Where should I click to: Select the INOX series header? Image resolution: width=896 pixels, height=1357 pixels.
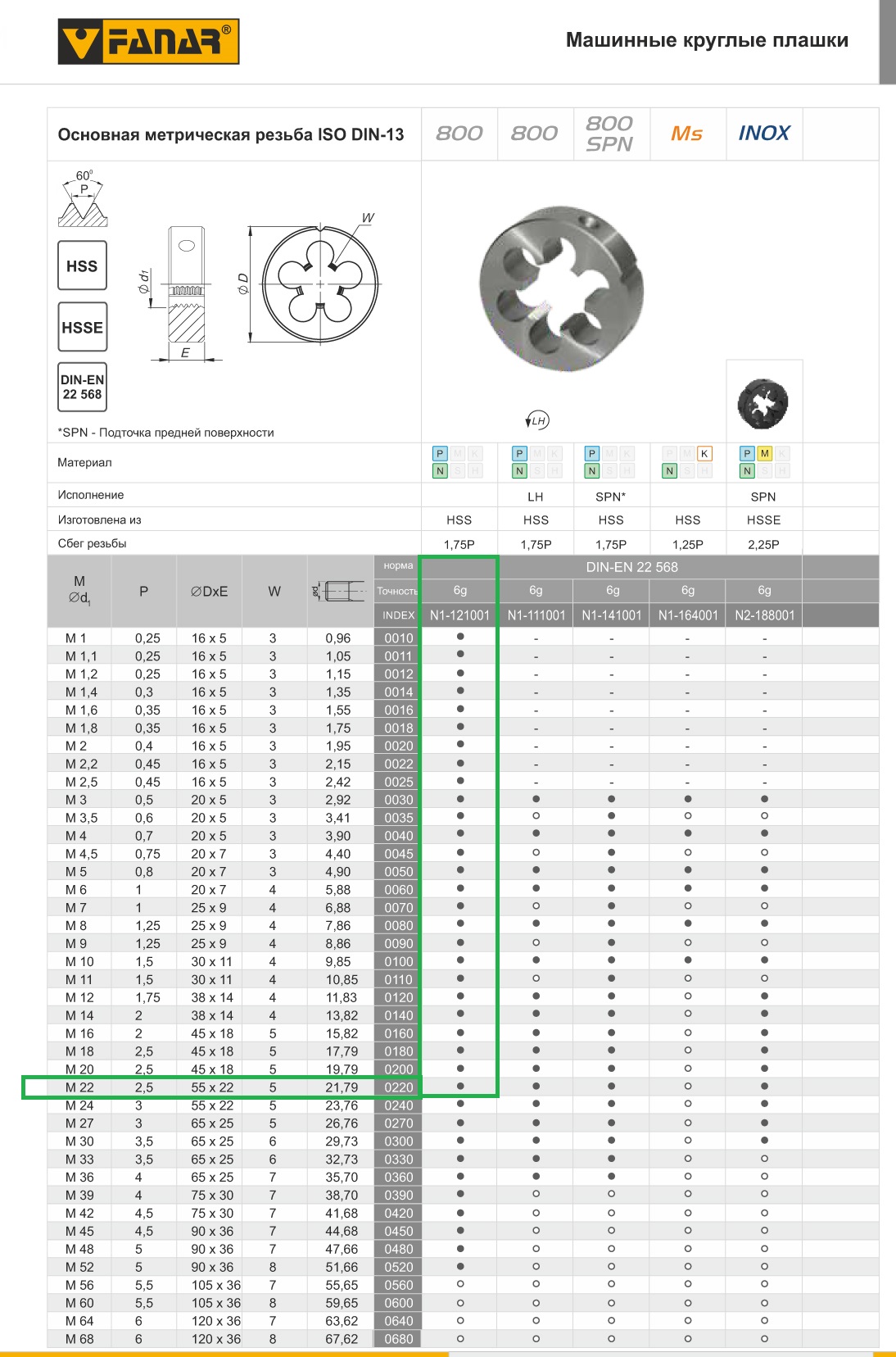(764, 133)
